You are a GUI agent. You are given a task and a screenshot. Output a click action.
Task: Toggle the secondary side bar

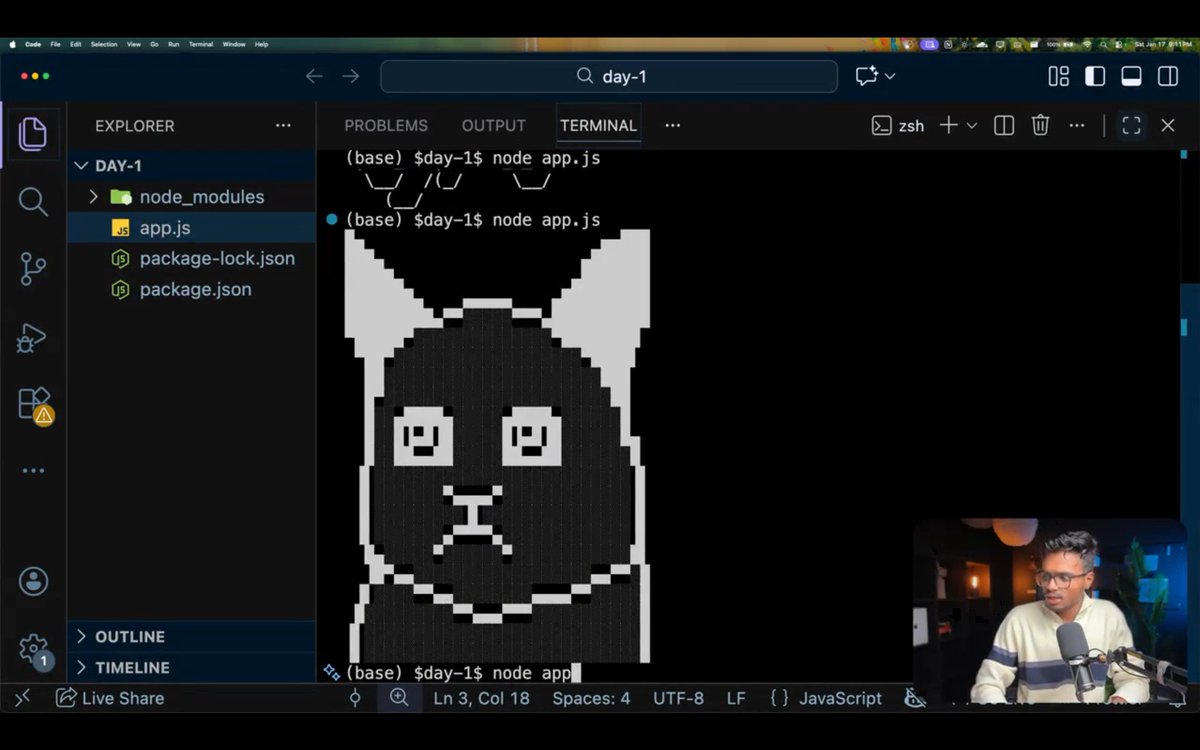click(x=1168, y=76)
